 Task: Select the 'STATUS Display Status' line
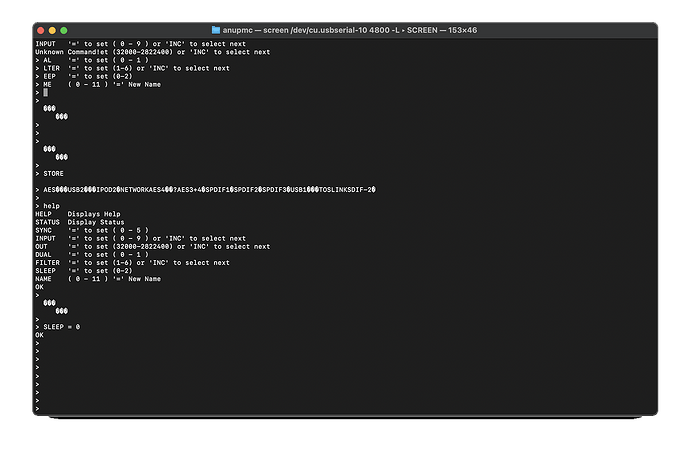[80, 222]
